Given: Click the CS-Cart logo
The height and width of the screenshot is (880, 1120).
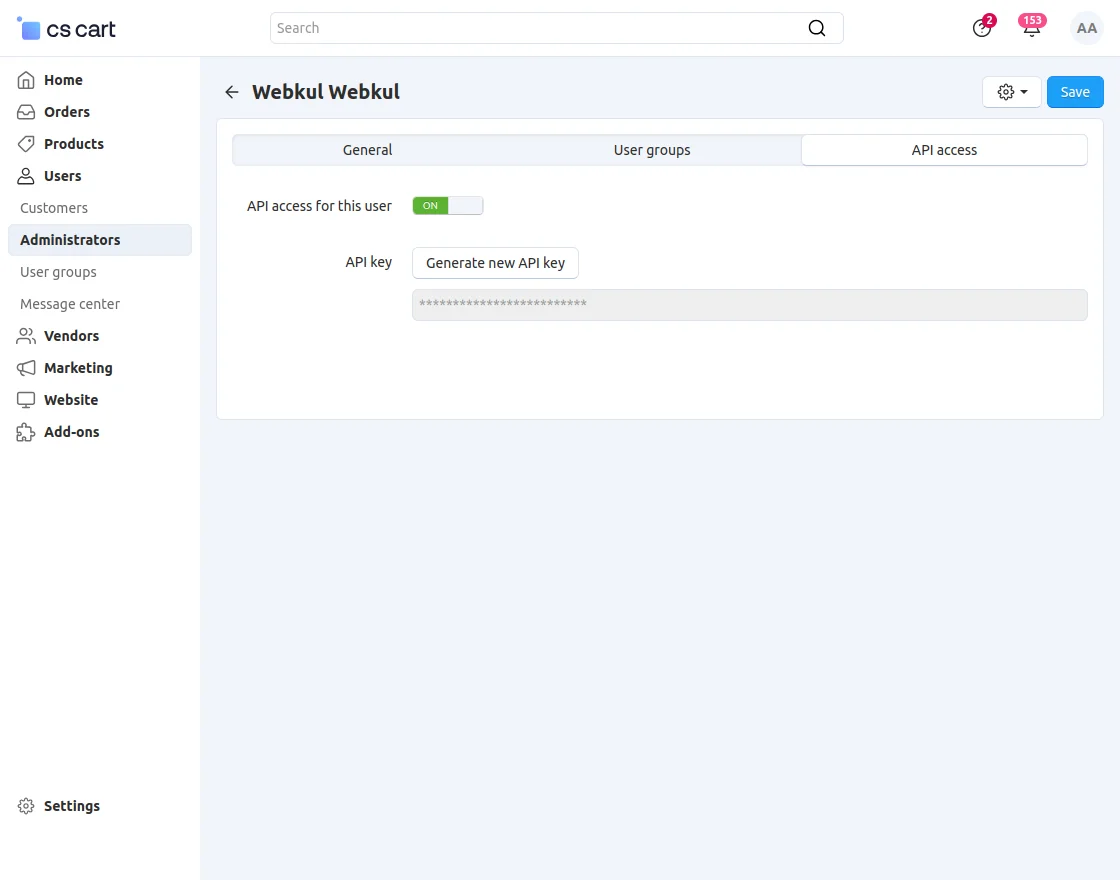Looking at the screenshot, I should 66,29.
